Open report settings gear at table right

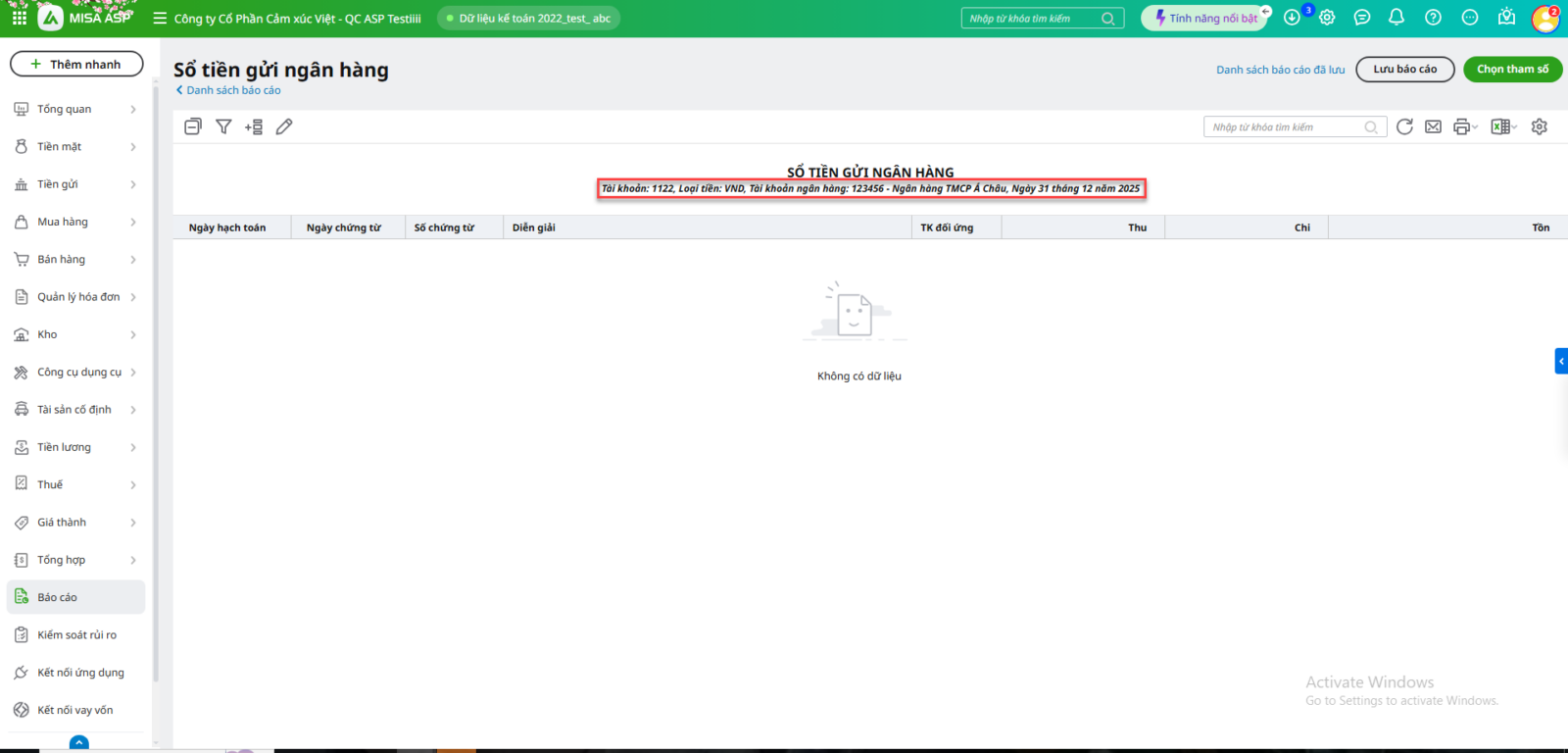1540,126
